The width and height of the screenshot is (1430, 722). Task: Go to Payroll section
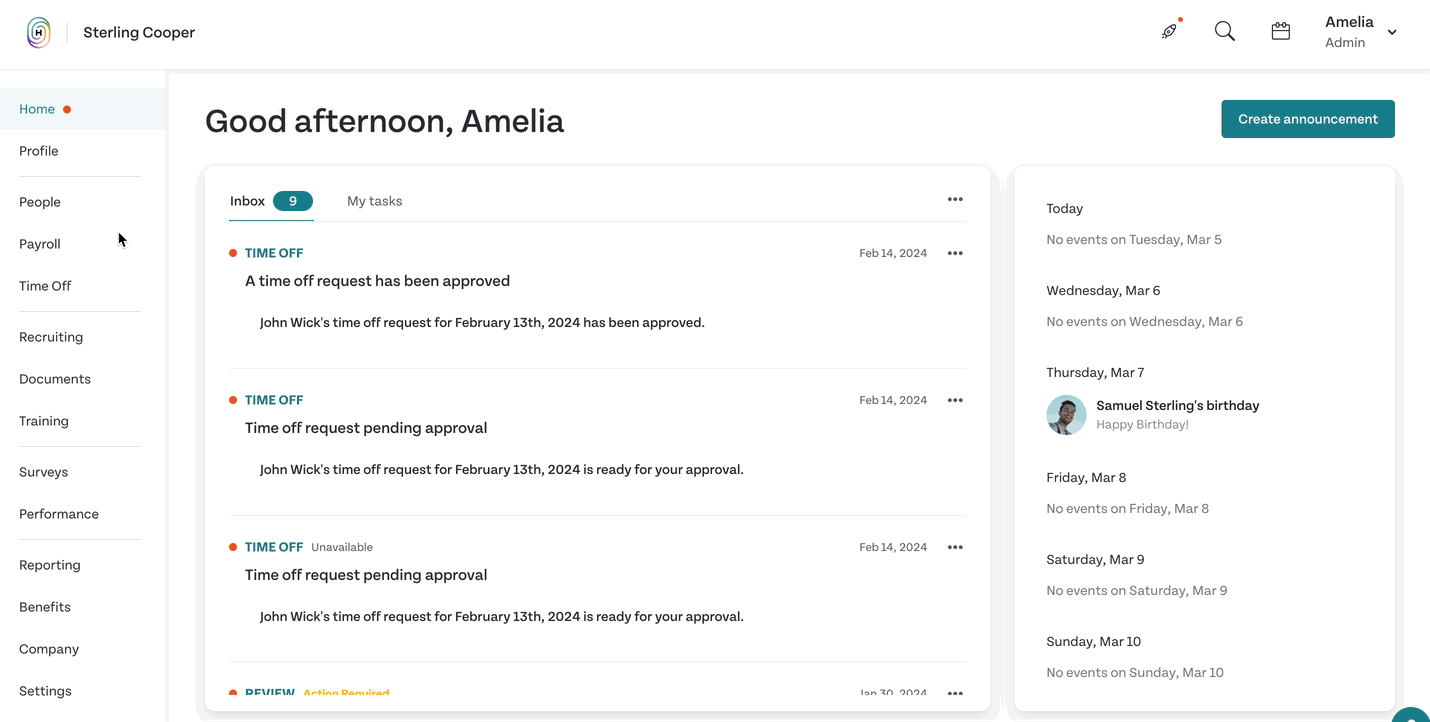pos(40,244)
